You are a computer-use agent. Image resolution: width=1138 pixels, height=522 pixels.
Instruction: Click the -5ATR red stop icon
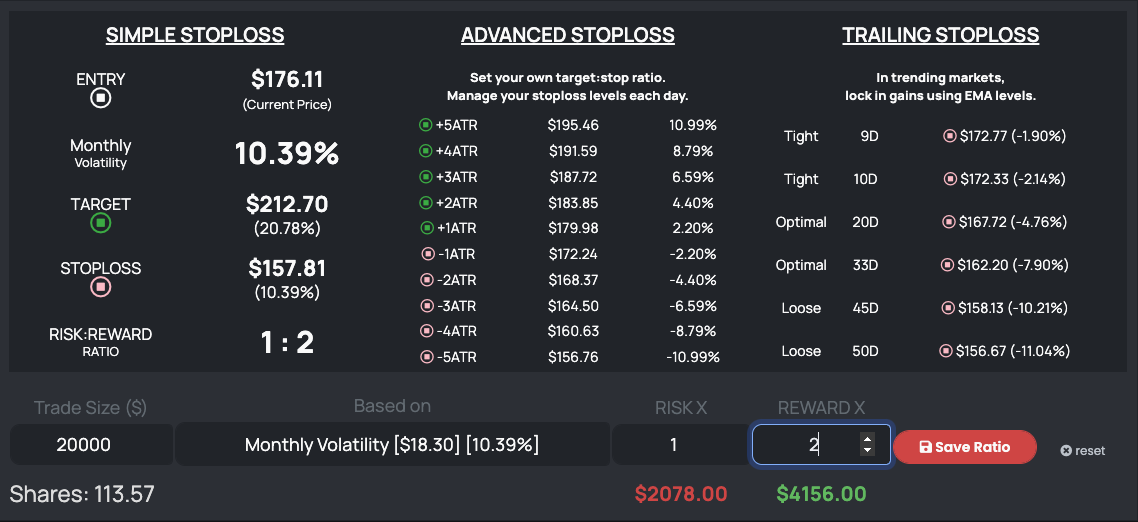(x=427, y=357)
